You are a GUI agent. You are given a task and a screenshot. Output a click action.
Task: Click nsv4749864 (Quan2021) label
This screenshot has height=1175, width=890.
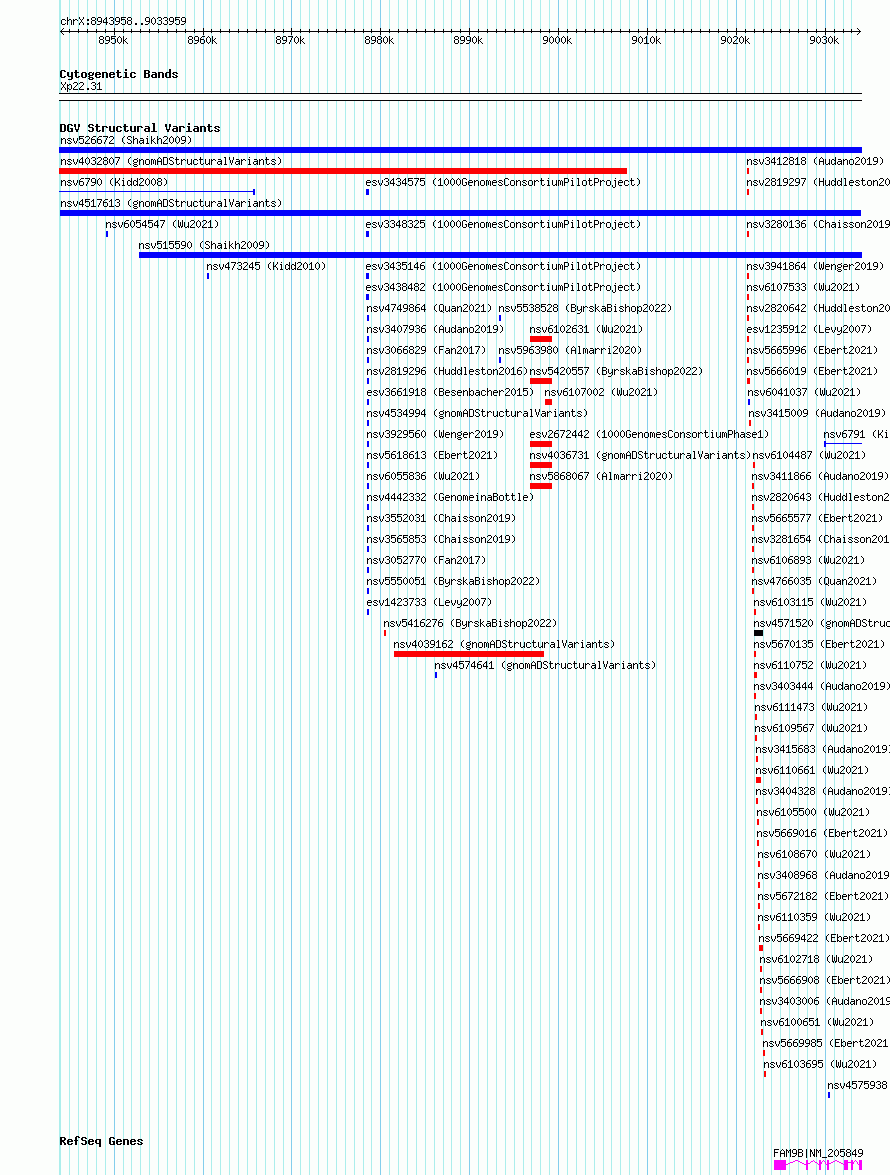(429, 308)
